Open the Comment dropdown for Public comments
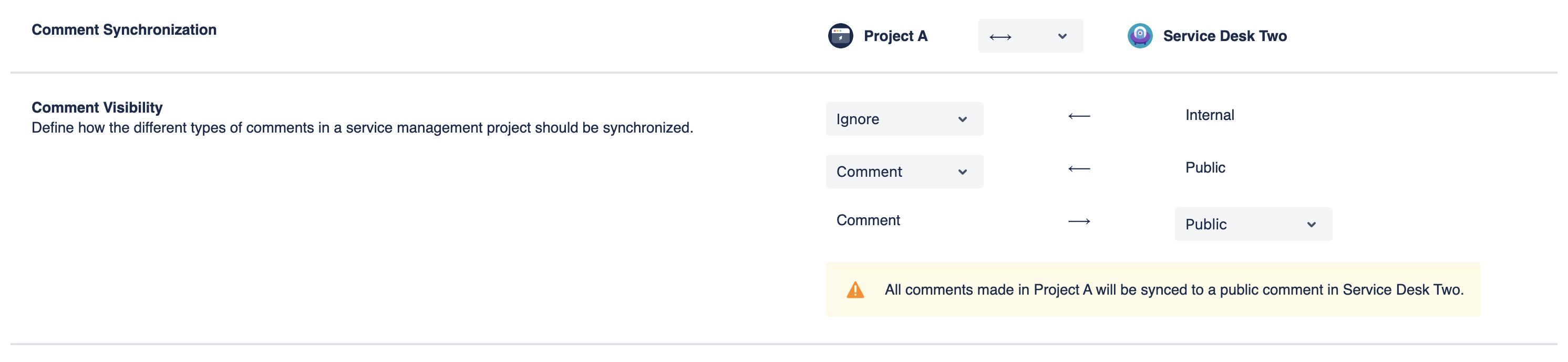 [904, 172]
